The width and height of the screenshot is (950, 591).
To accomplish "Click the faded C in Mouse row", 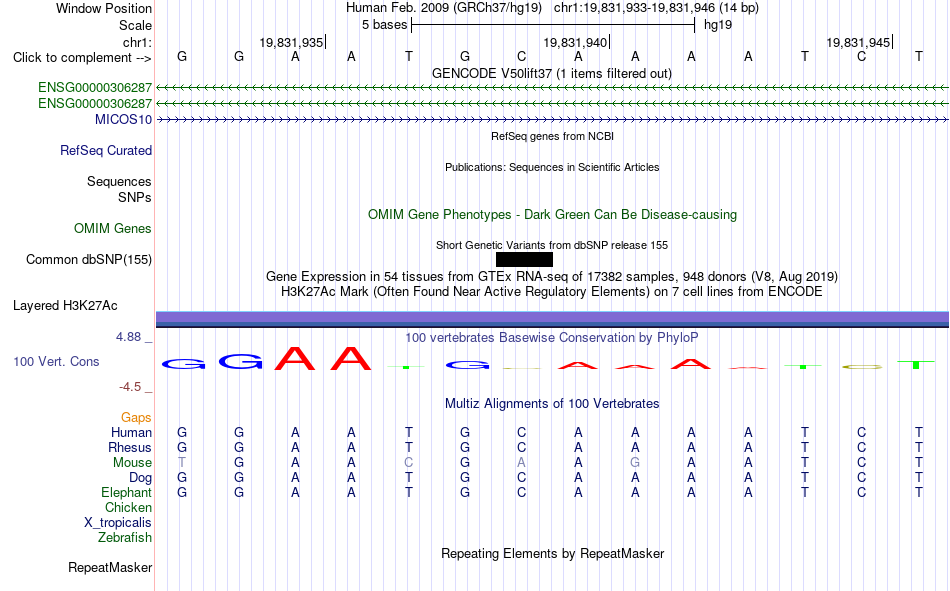I will pyautogui.click(x=408, y=462).
